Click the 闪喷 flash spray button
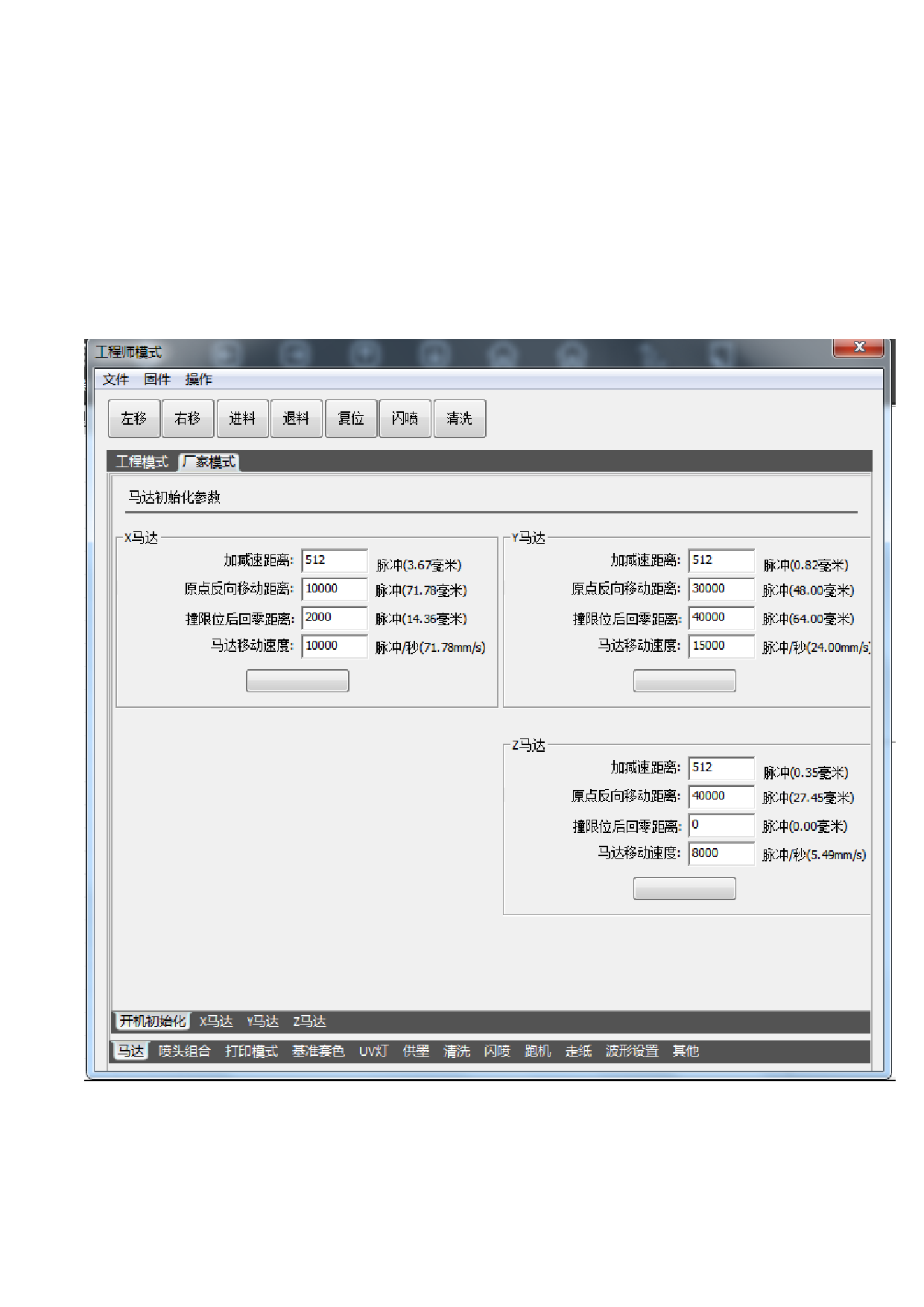This screenshot has height=1307, width=924. [x=405, y=419]
